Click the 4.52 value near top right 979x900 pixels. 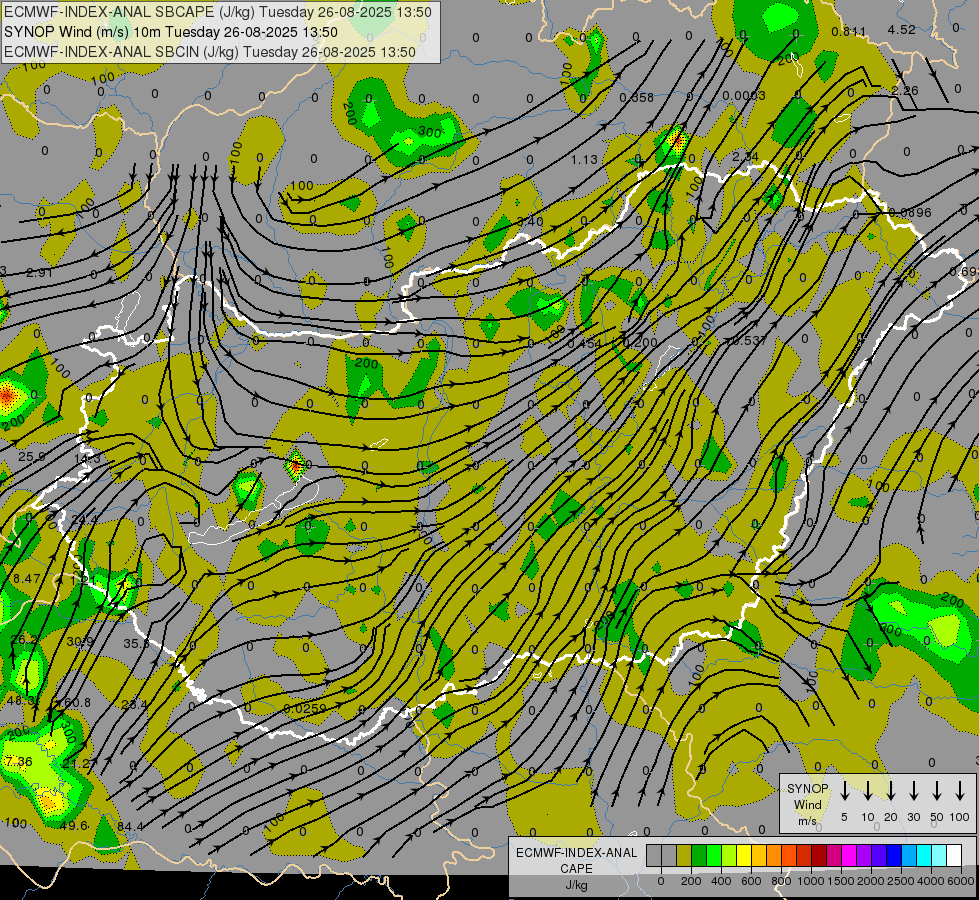[902, 29]
